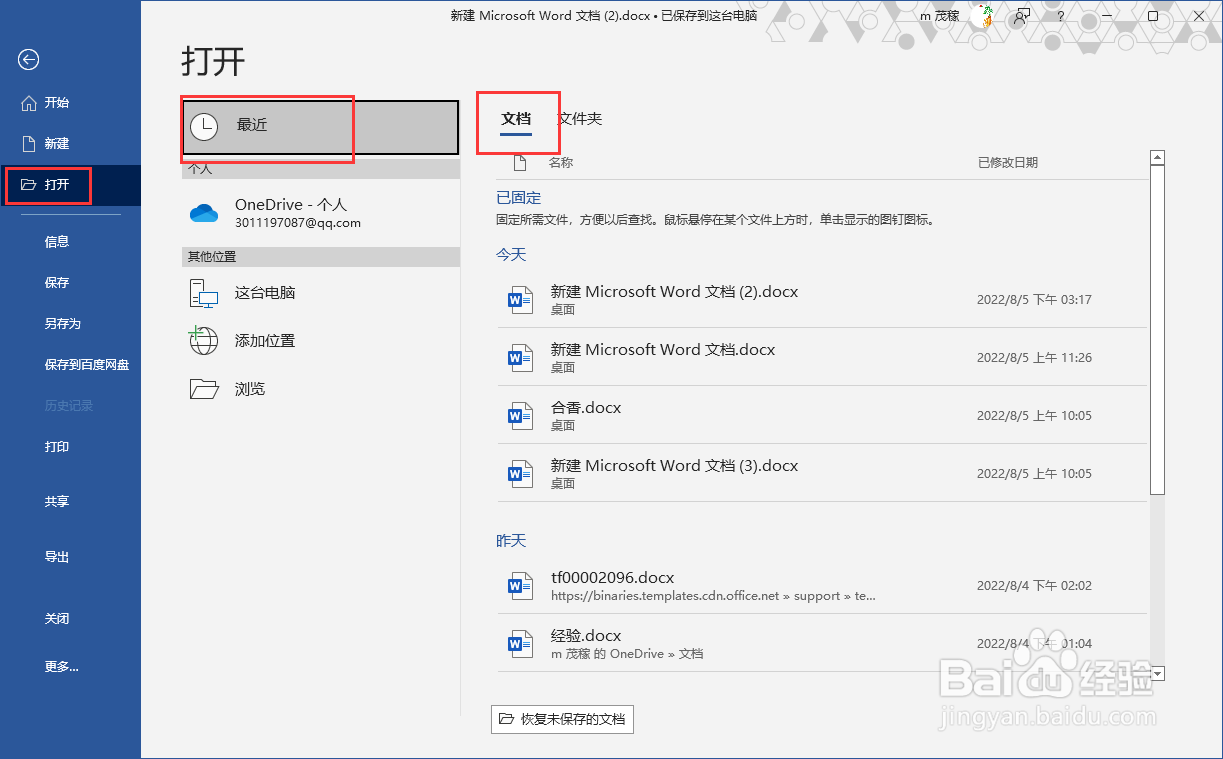The height and width of the screenshot is (759, 1223).
Task: Click the 添加位置 globe icon
Action: 204,341
